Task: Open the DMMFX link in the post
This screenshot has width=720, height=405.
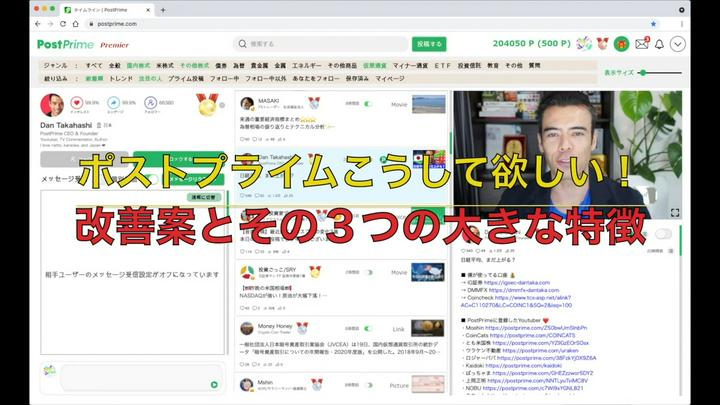Action: tap(524, 290)
